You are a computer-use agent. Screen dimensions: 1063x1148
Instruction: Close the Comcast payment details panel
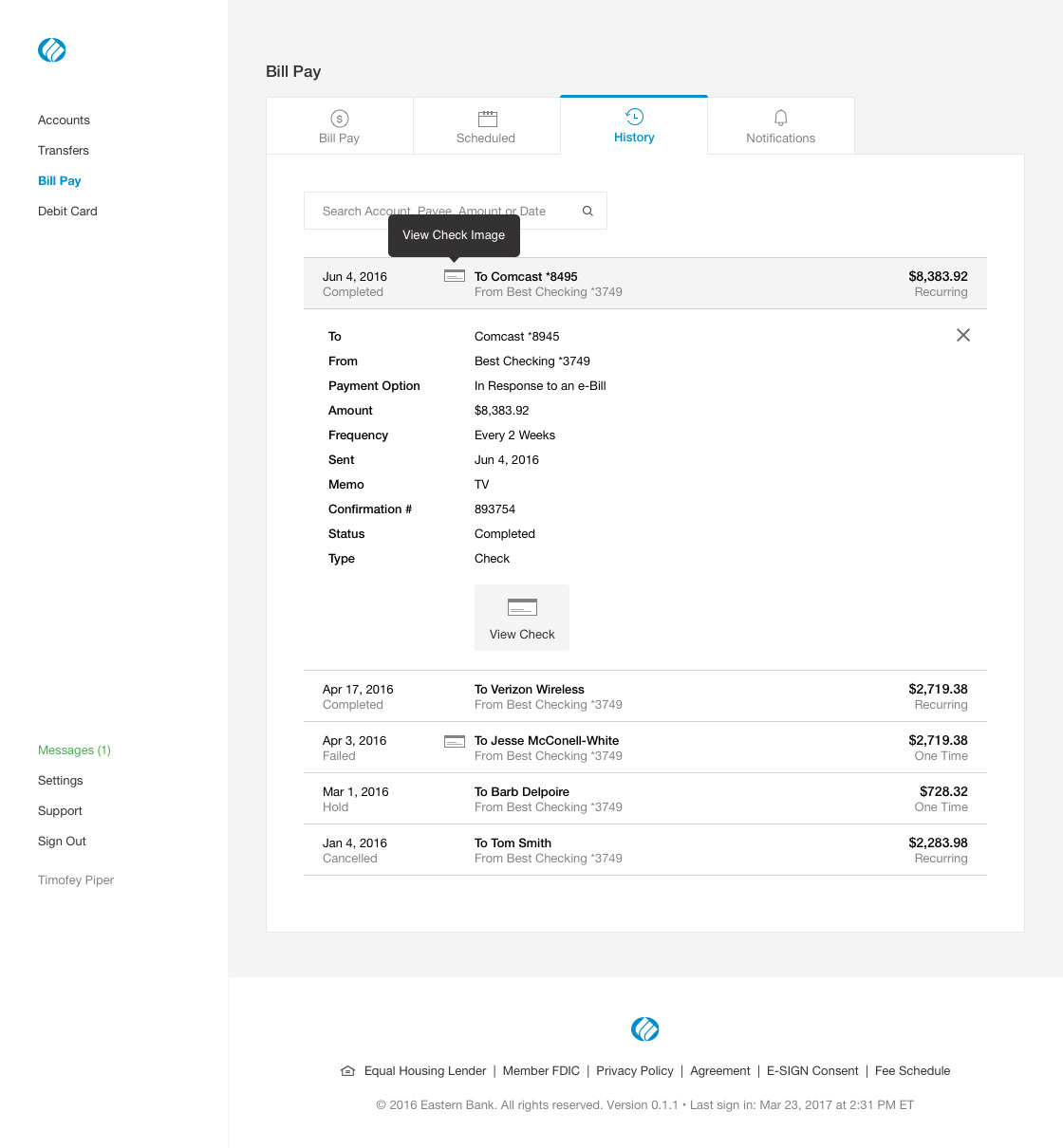[963, 335]
